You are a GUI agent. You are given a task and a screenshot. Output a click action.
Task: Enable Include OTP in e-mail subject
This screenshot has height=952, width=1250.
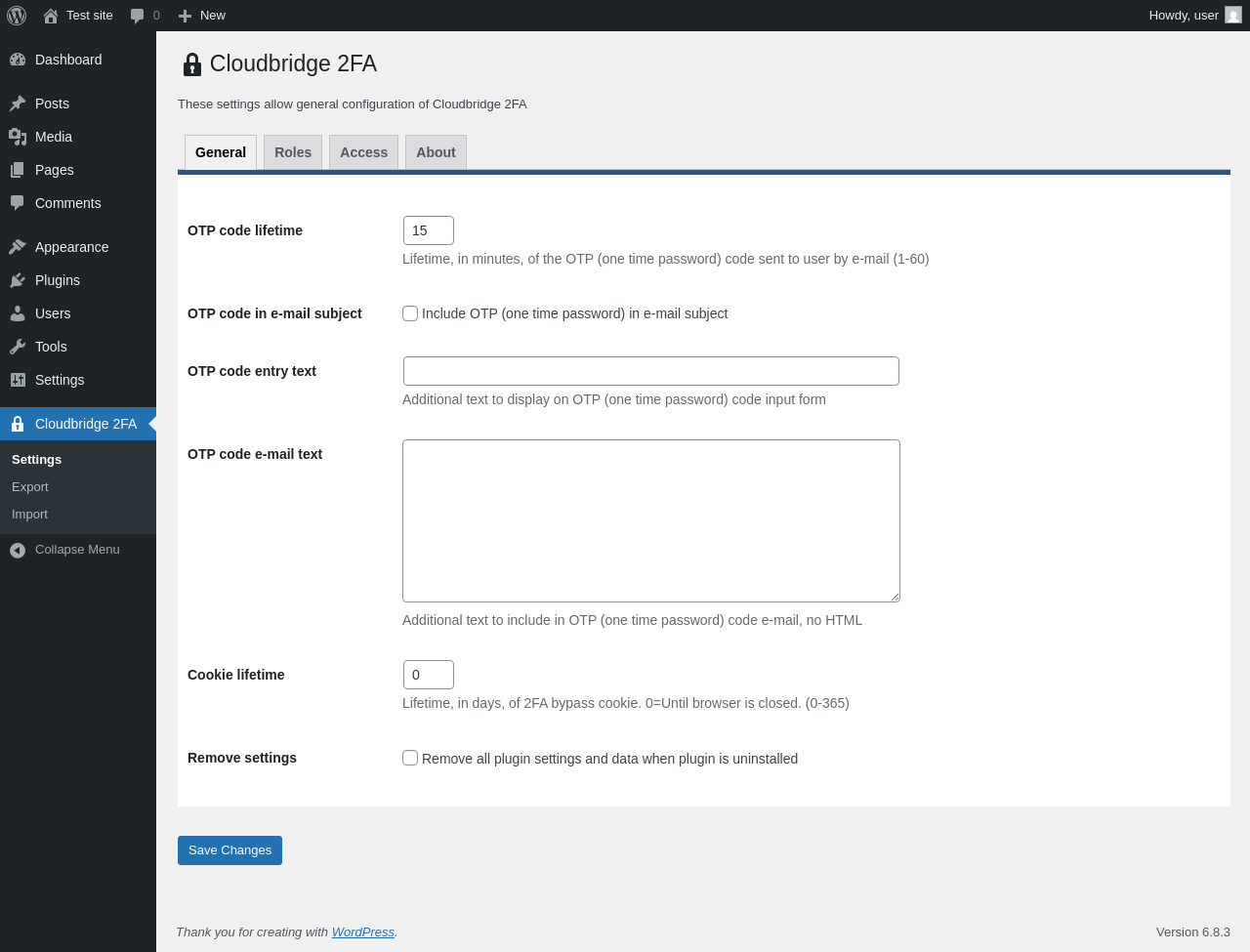(x=410, y=313)
